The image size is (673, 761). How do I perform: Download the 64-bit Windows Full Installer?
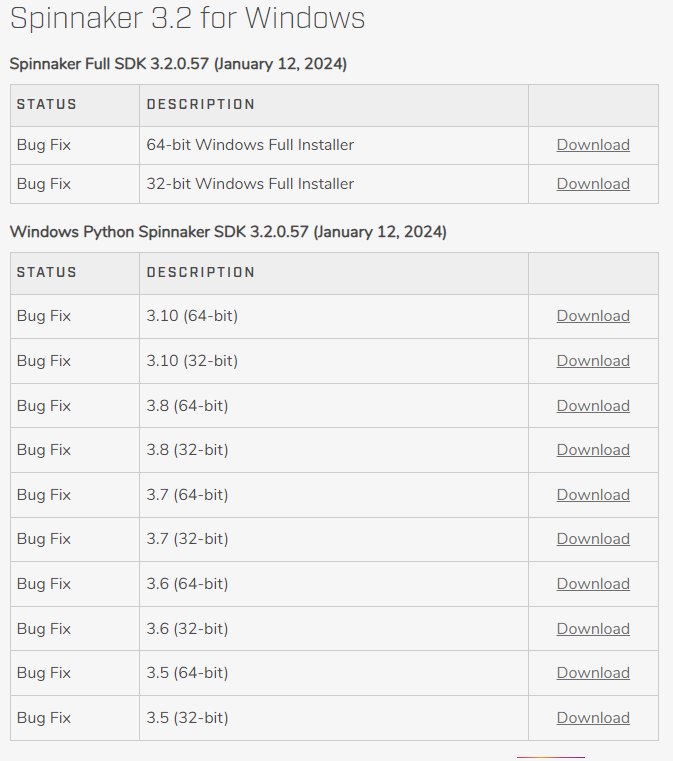(593, 145)
